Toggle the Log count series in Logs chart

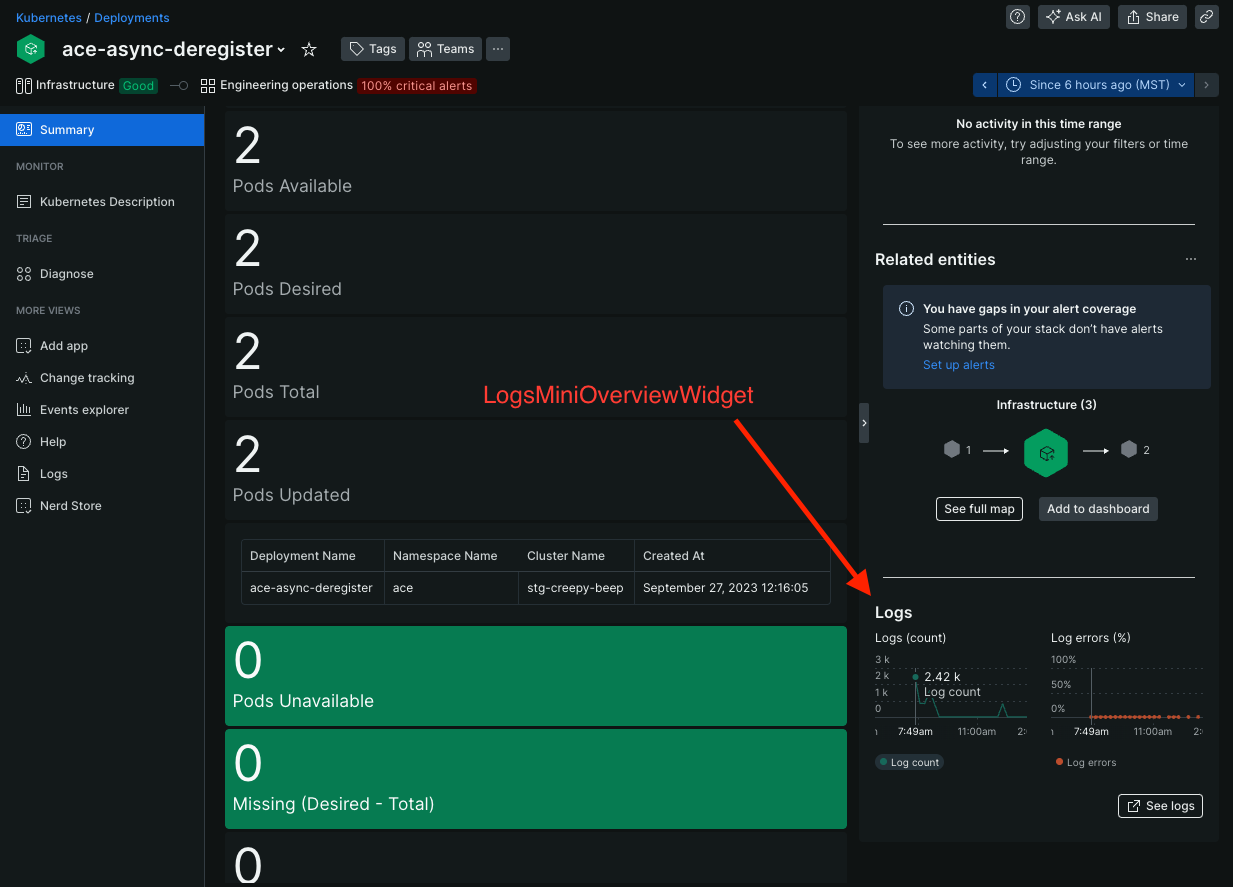pyautogui.click(x=908, y=762)
